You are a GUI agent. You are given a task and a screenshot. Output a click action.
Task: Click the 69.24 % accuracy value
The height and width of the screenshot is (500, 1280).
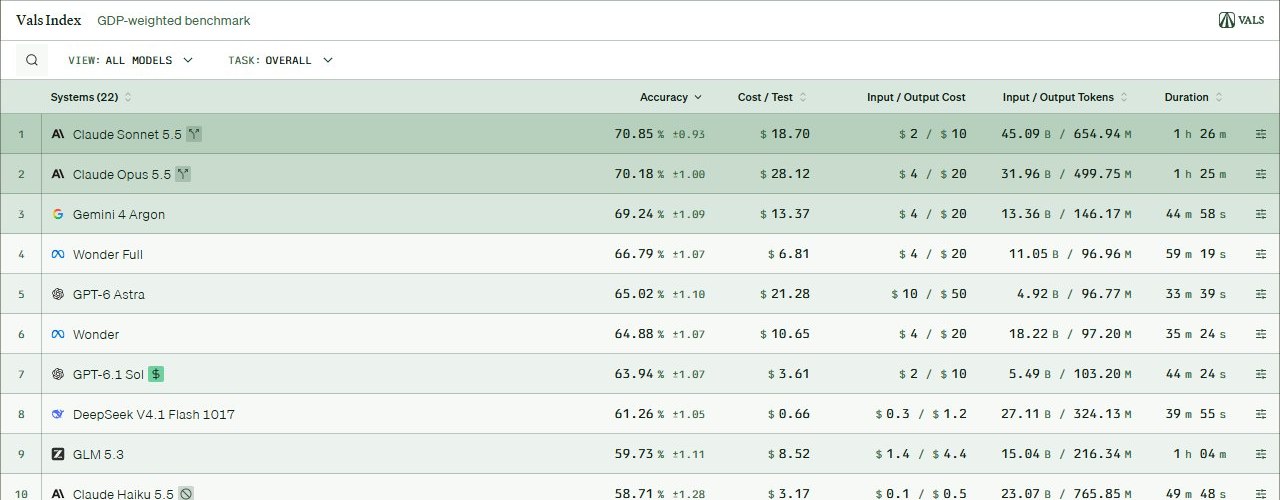click(x=640, y=214)
